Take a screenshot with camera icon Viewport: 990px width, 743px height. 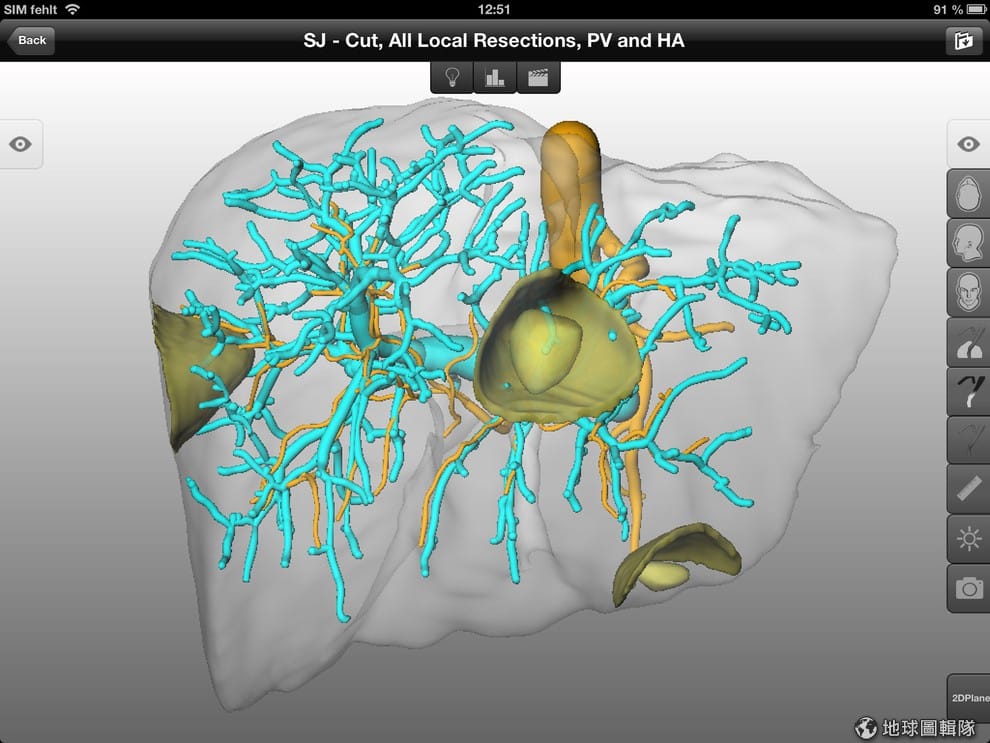(x=969, y=588)
